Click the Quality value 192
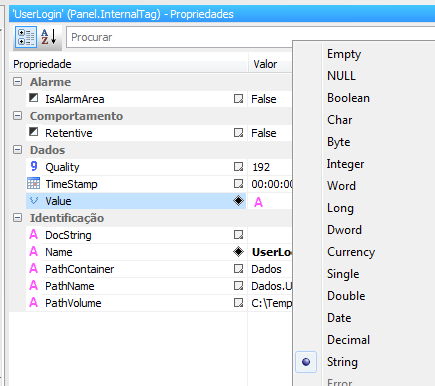The width and height of the screenshot is (435, 386). 261,167
